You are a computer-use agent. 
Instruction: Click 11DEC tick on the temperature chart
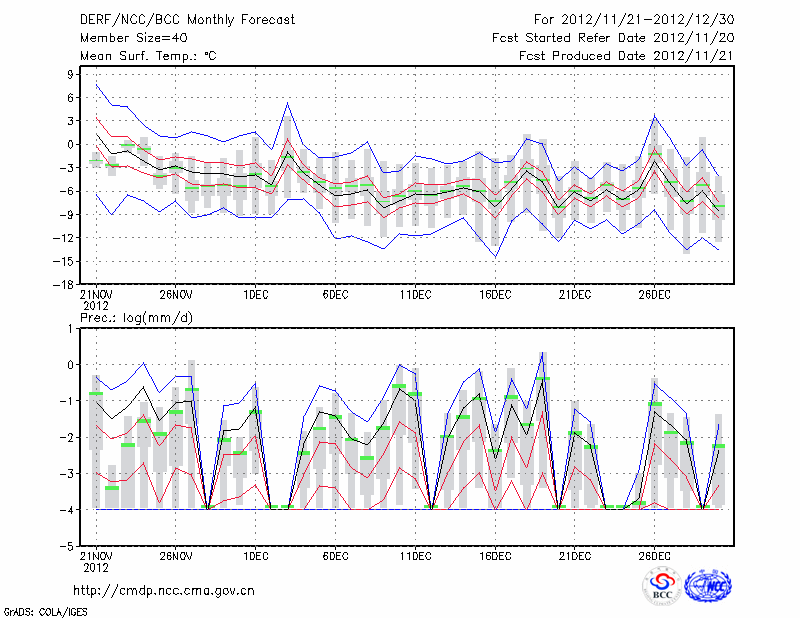pos(415,294)
